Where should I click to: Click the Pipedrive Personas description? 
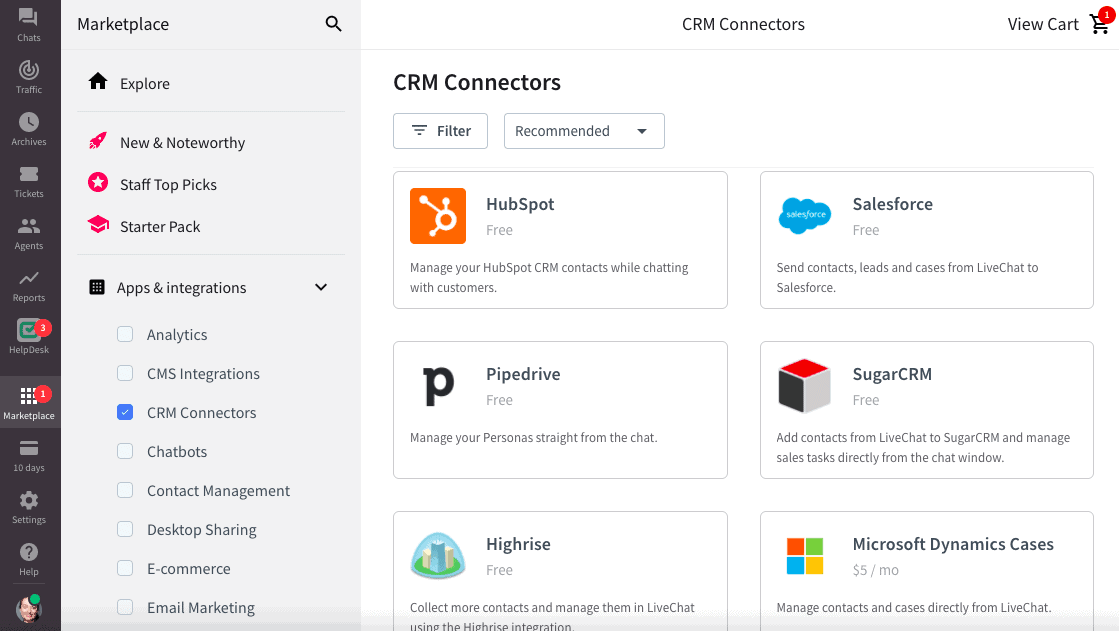click(x=533, y=438)
